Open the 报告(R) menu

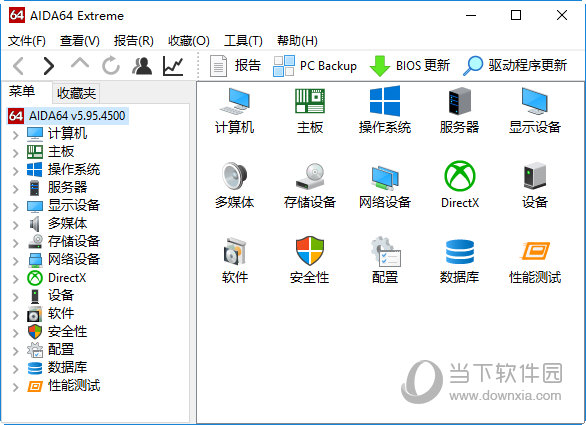[133, 40]
